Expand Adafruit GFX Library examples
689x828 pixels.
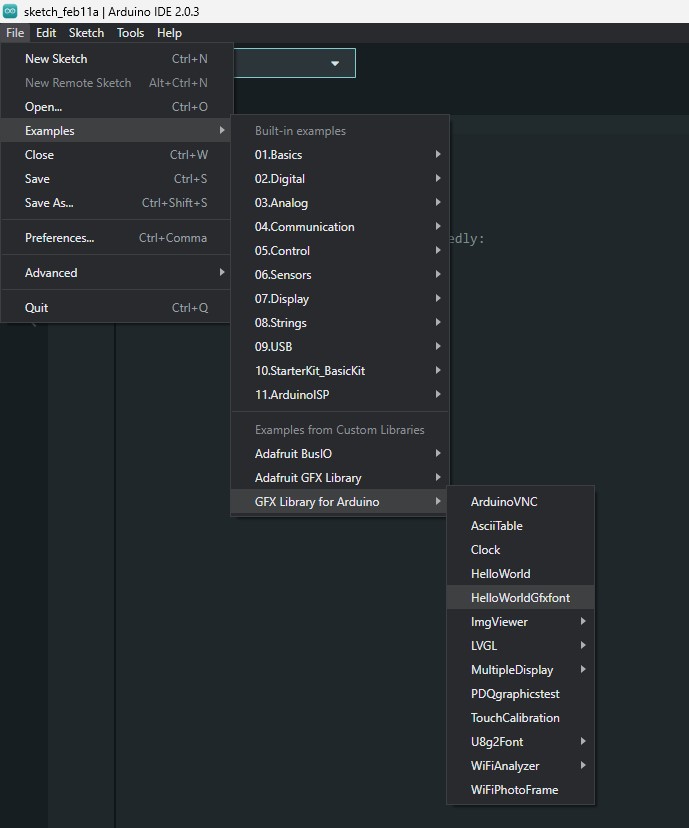(340, 478)
